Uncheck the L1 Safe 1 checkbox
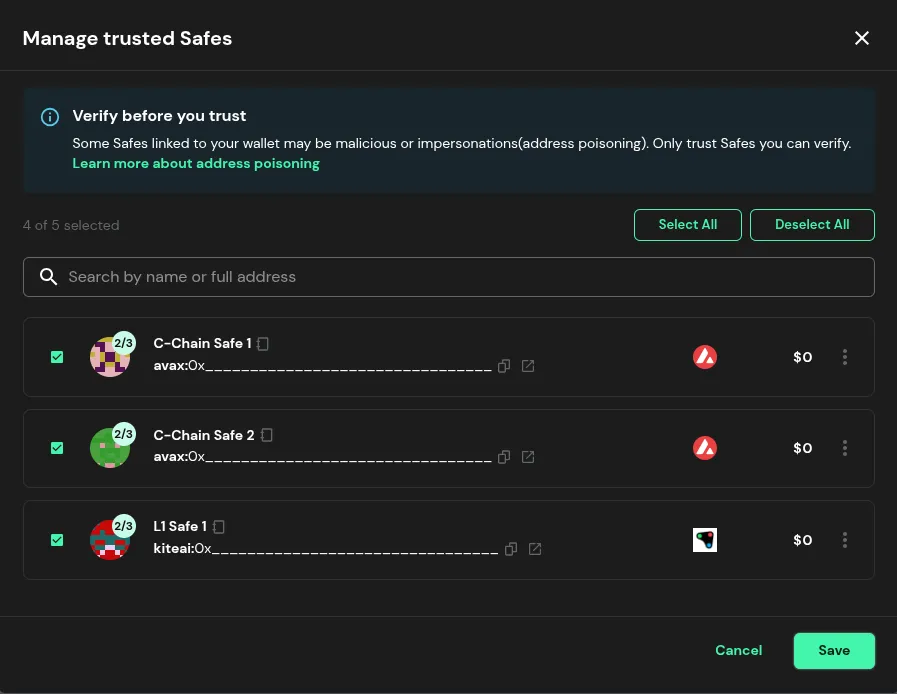The image size is (897, 694). pos(57,540)
